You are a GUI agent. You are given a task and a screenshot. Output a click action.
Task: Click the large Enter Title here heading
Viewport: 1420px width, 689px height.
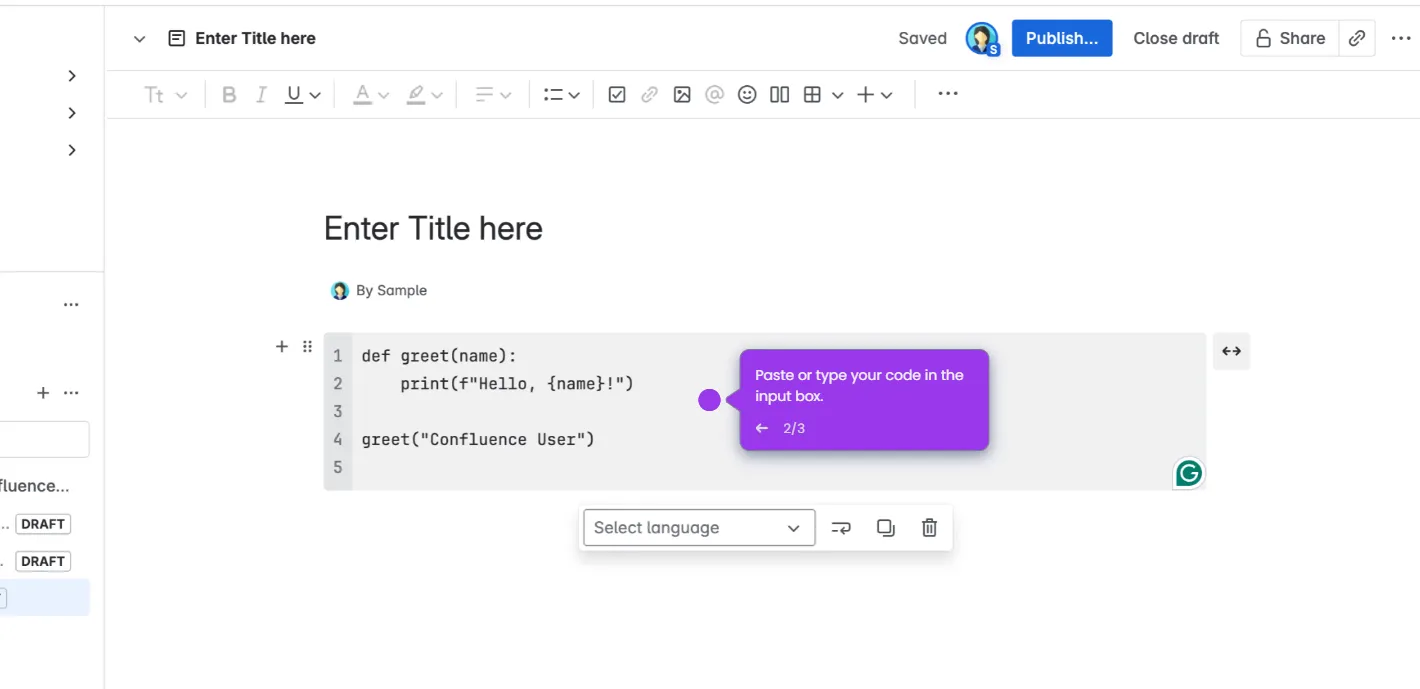[x=433, y=229]
